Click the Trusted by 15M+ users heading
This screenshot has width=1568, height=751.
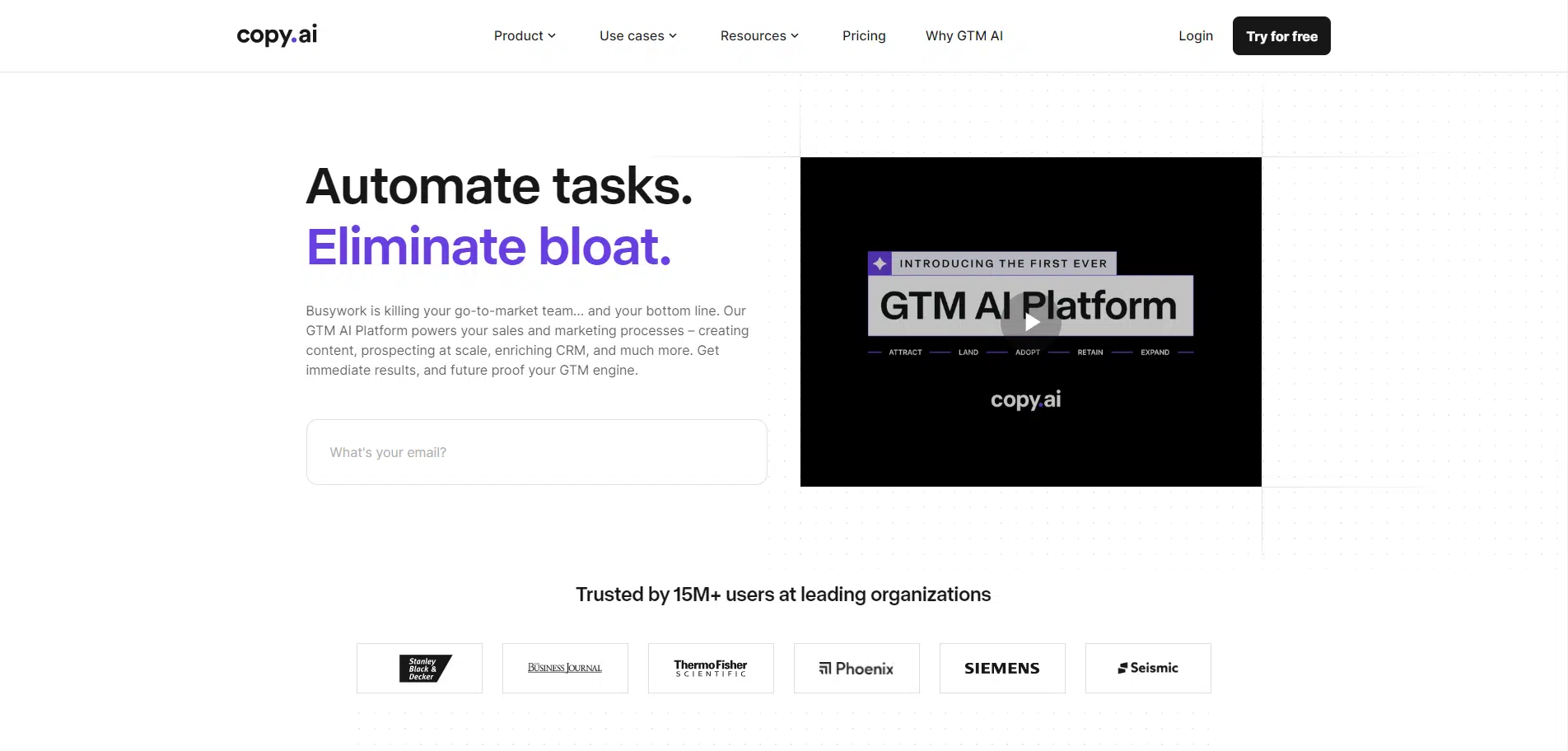[783, 595]
